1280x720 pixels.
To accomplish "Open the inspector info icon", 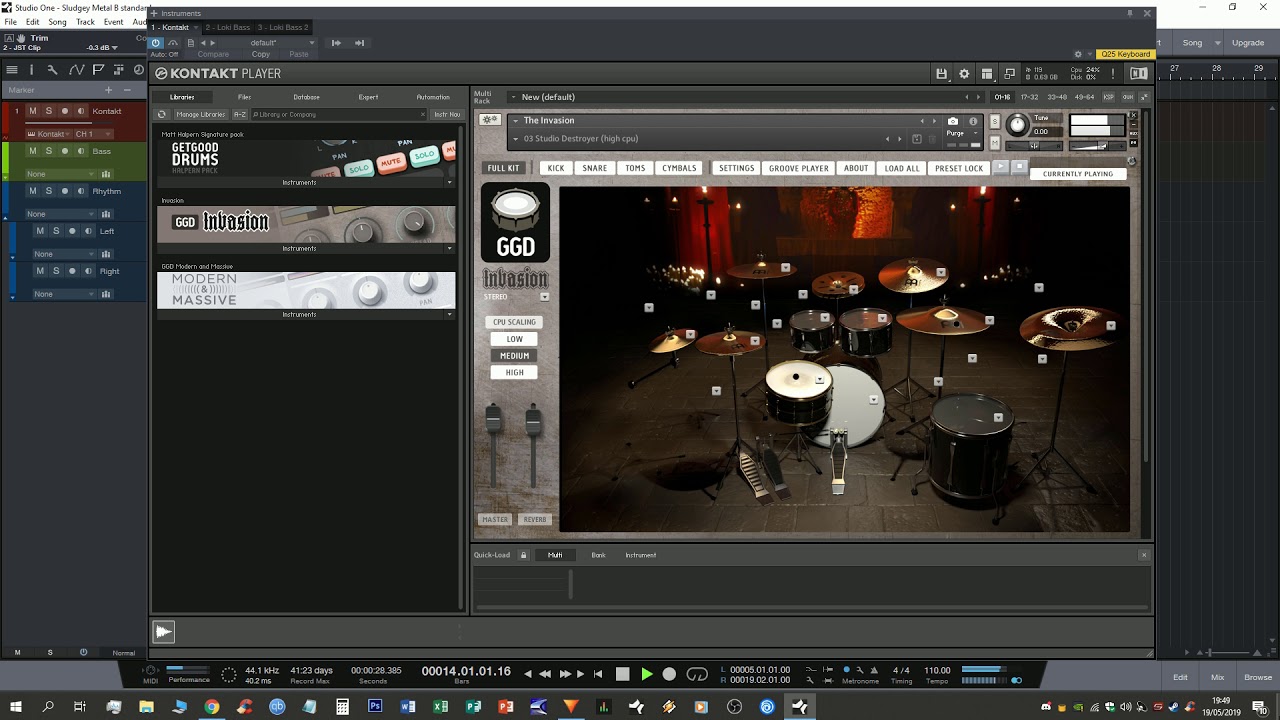I will pos(31,70).
